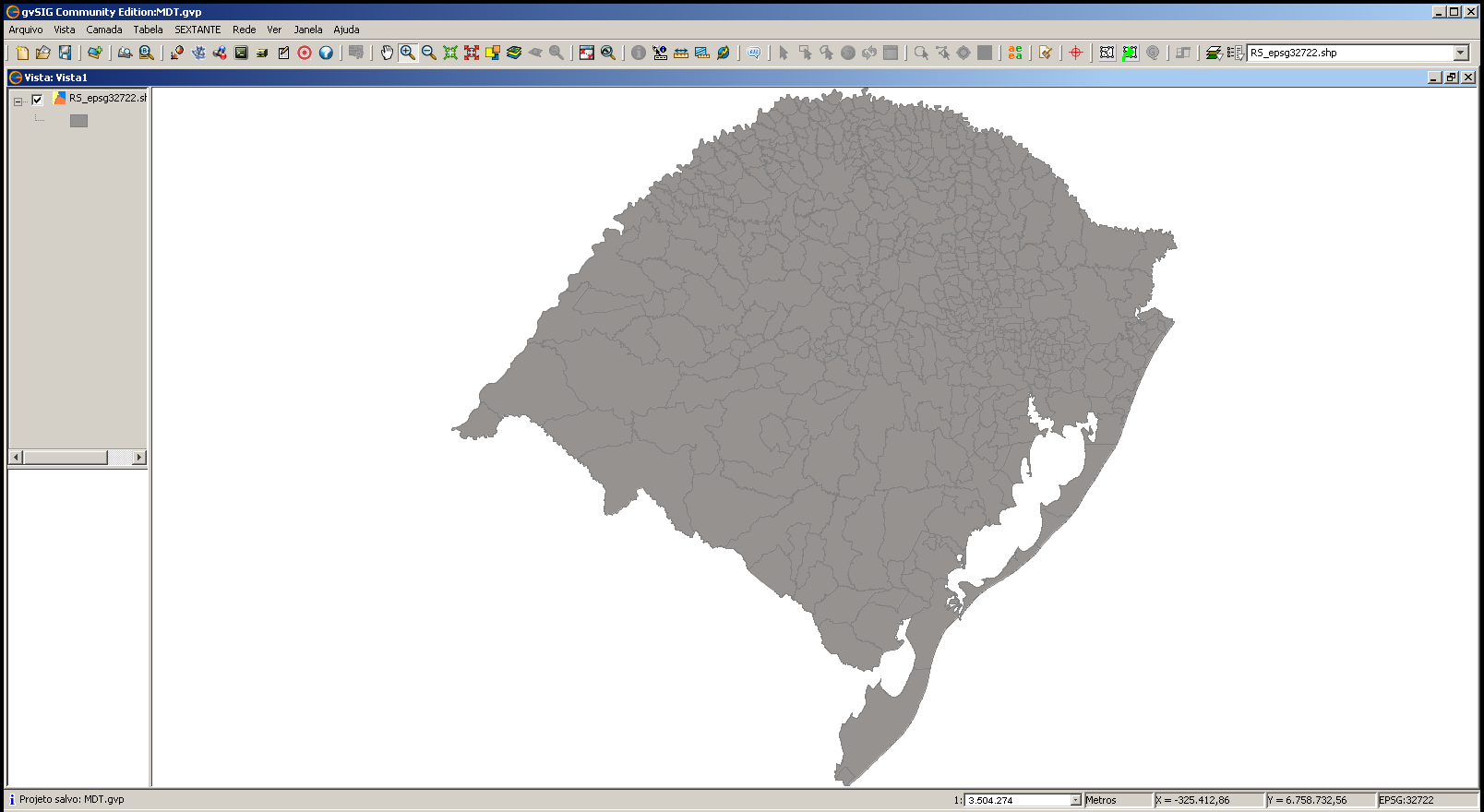Open the SEXTANTE menu

click(197, 30)
